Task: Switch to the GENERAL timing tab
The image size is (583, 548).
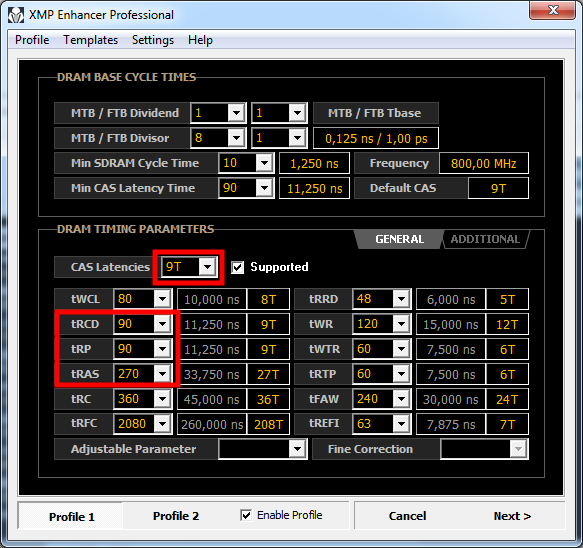Action: click(x=399, y=239)
